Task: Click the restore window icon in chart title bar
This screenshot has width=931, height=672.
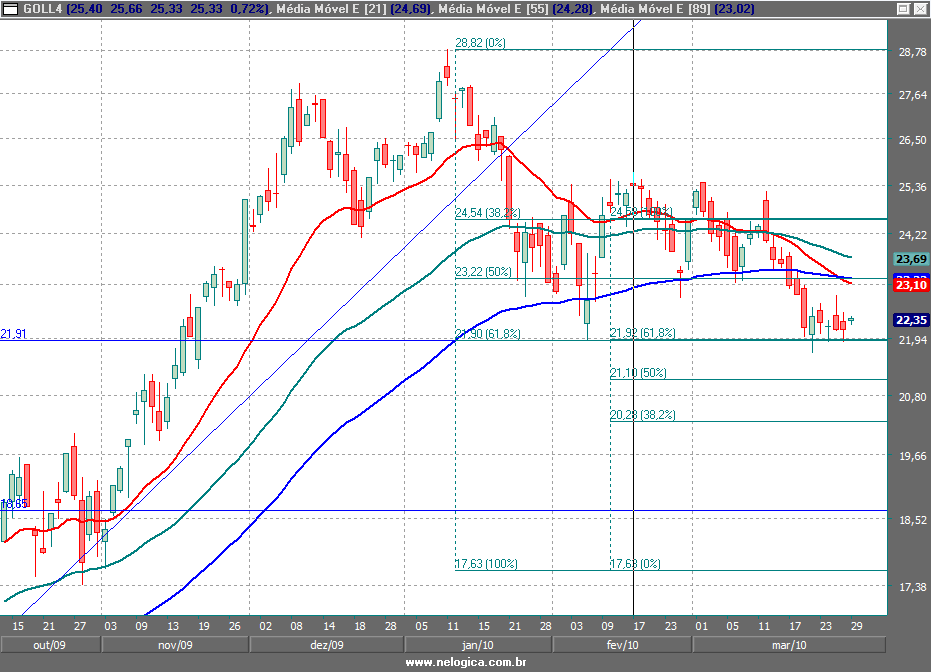Action: [x=903, y=8]
